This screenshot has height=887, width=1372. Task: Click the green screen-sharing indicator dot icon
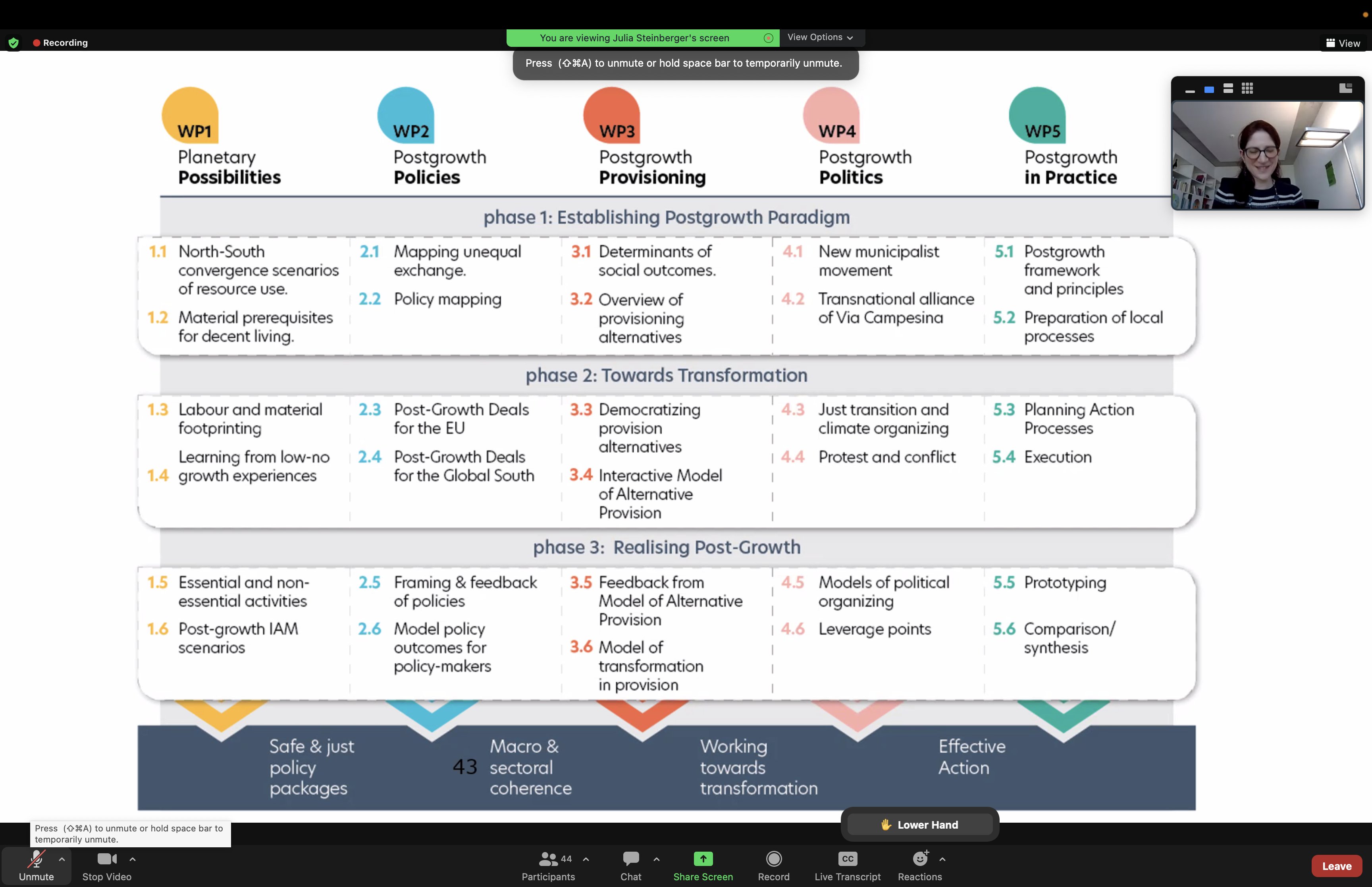768,38
